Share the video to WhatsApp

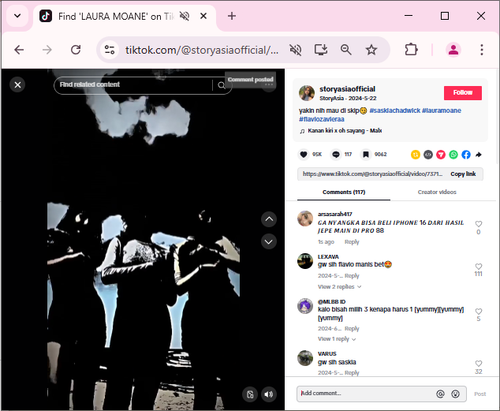coord(453,155)
